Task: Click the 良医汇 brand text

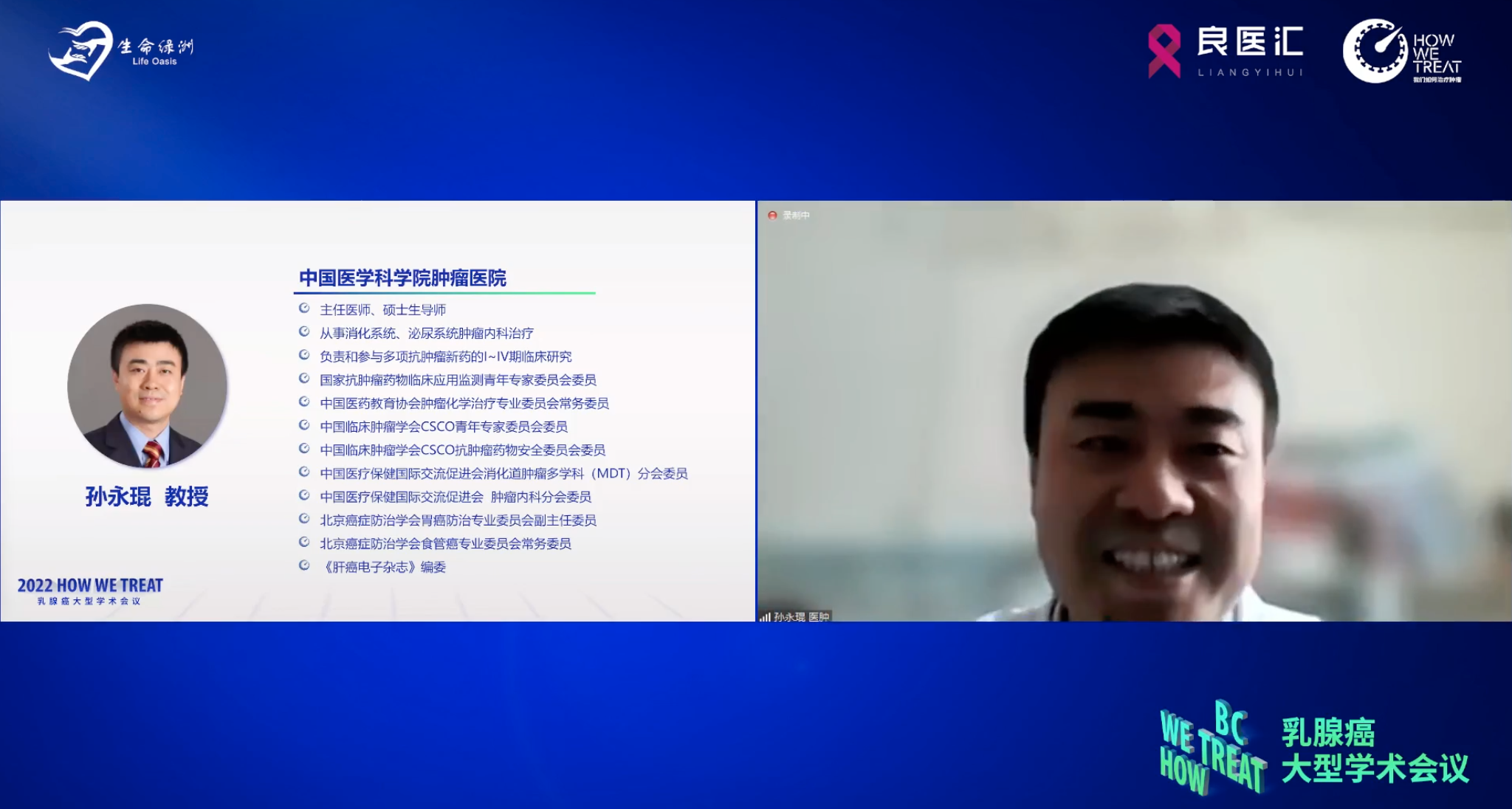Action: [1249, 42]
